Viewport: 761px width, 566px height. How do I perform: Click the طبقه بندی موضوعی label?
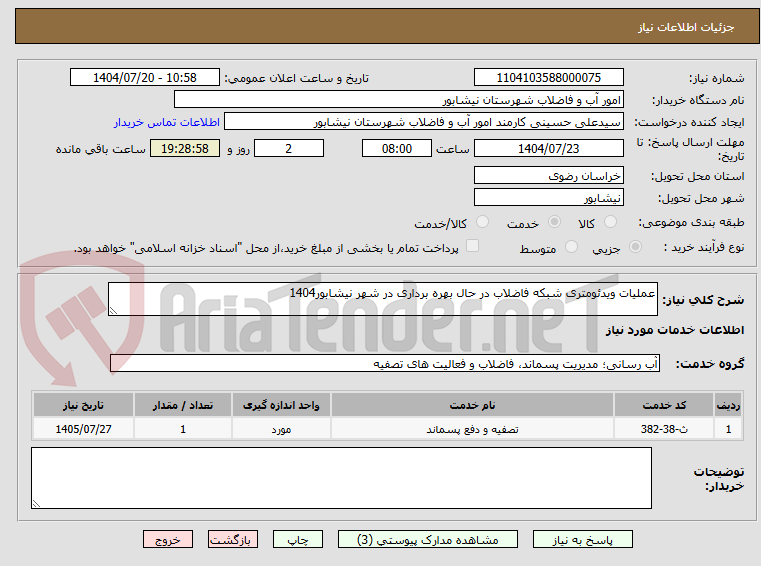[691, 222]
